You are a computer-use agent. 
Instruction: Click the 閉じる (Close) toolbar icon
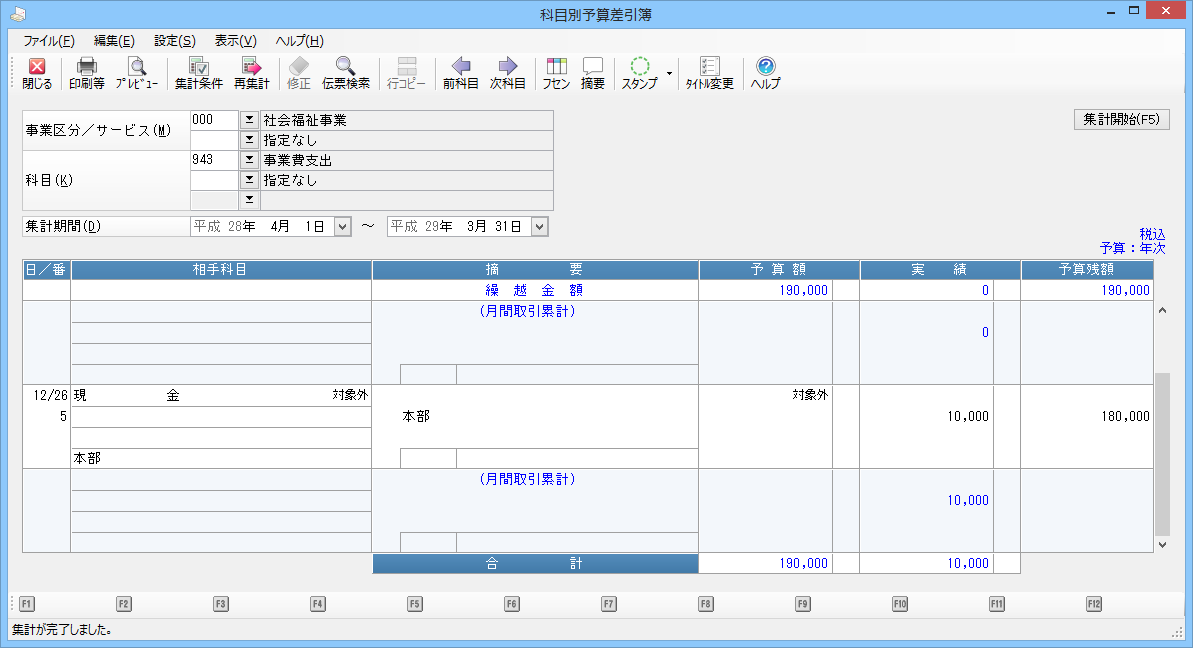[37, 73]
